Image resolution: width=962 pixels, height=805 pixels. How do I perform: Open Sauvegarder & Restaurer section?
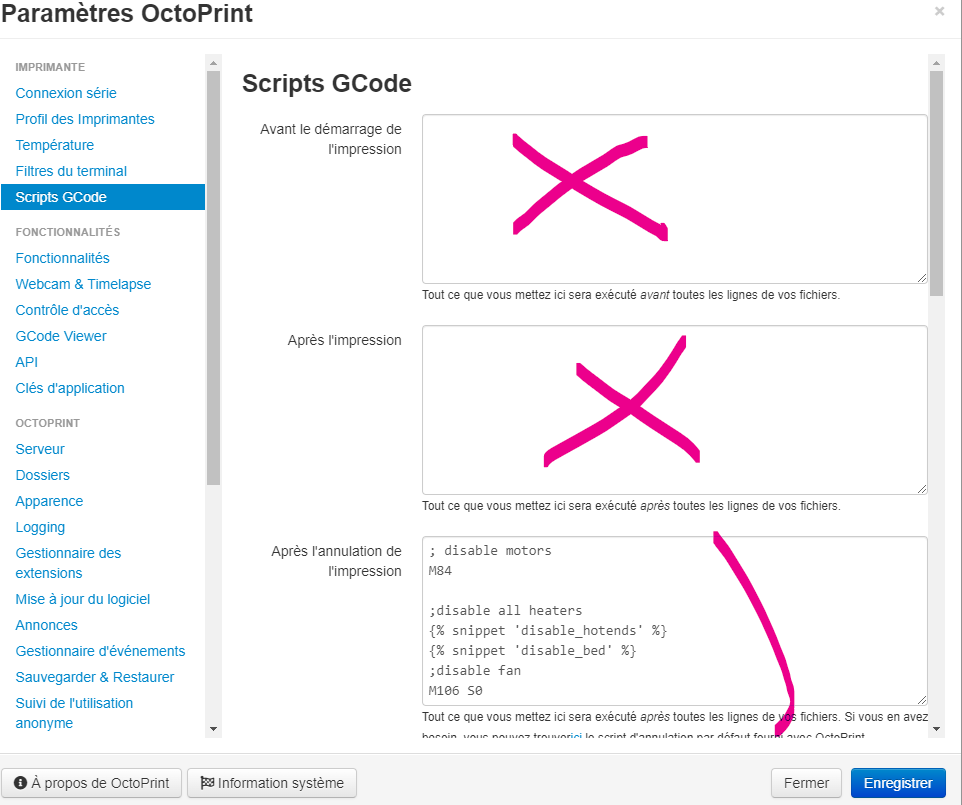[x=94, y=677]
